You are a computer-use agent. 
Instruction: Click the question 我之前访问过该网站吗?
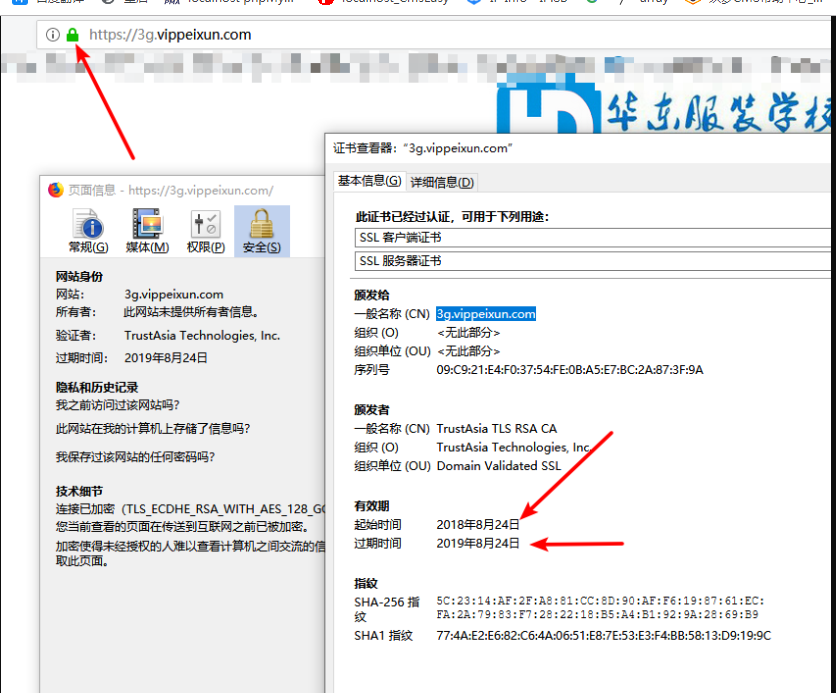pos(118,405)
